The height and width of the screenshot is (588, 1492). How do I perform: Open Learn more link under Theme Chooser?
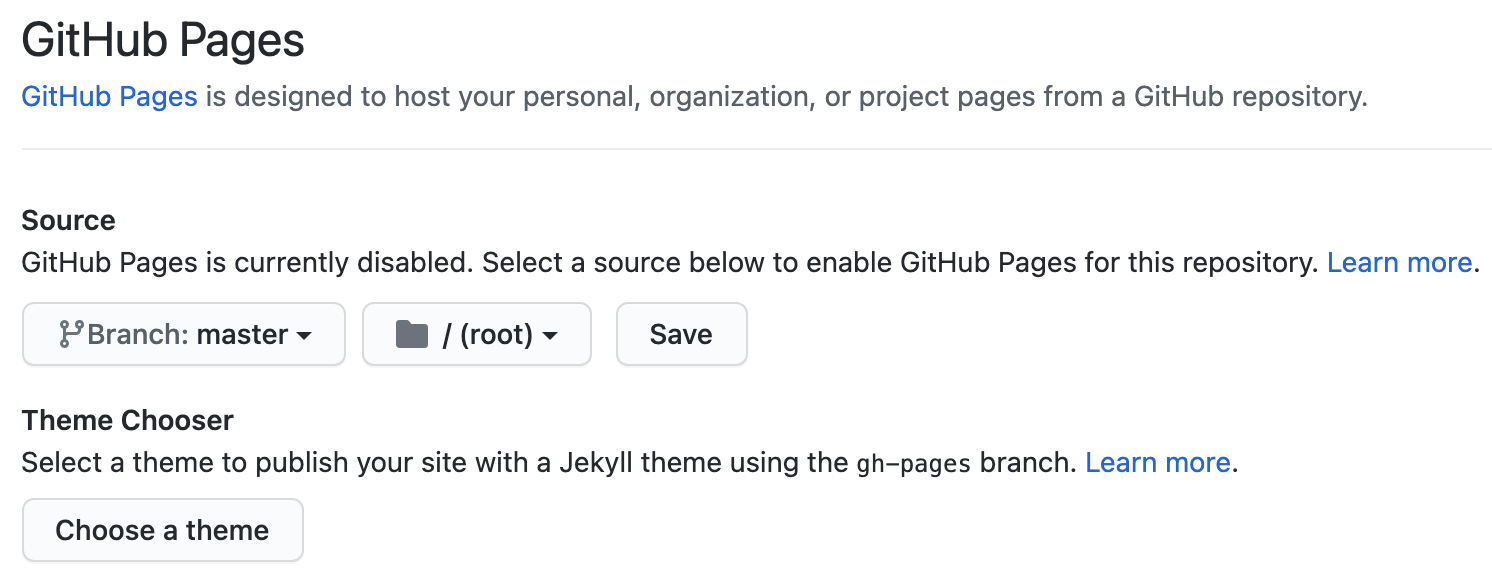point(1157,463)
